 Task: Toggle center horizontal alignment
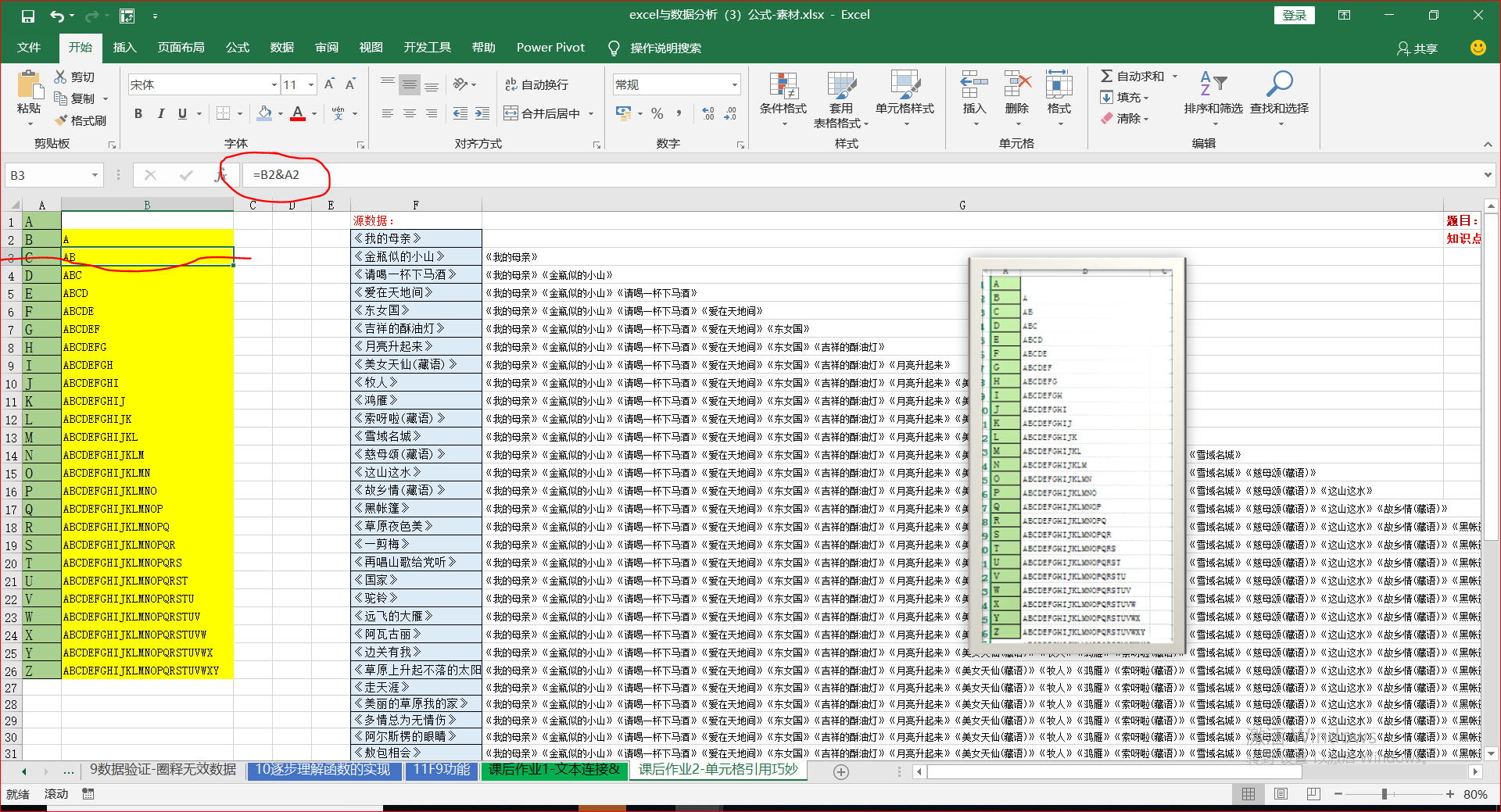click(409, 113)
